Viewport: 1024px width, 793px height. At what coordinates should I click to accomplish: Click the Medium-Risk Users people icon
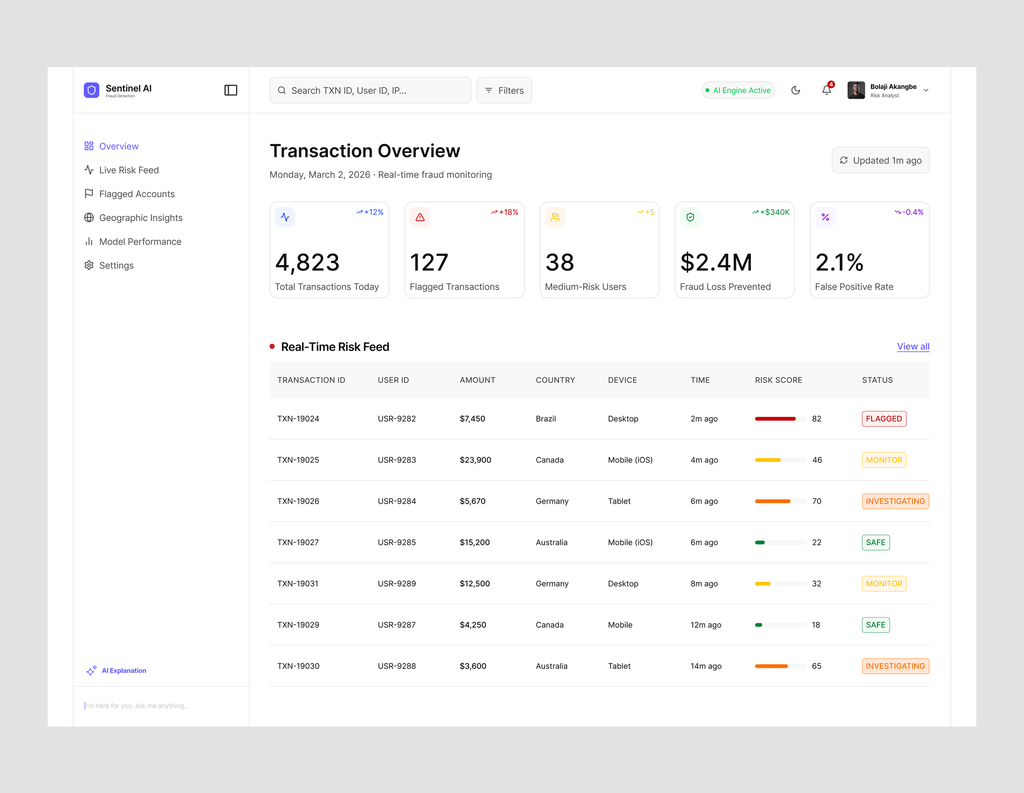point(555,217)
